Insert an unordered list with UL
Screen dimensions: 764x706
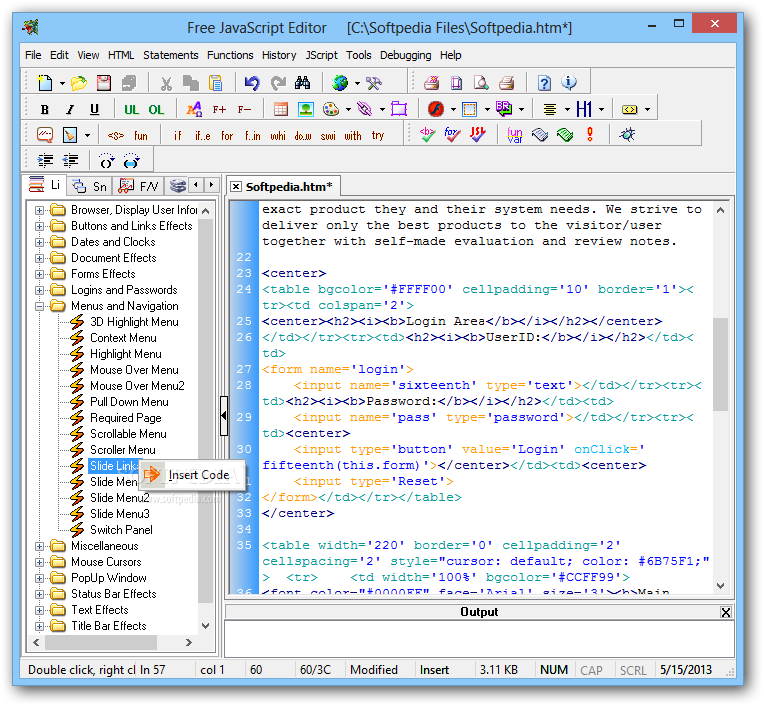[x=131, y=110]
